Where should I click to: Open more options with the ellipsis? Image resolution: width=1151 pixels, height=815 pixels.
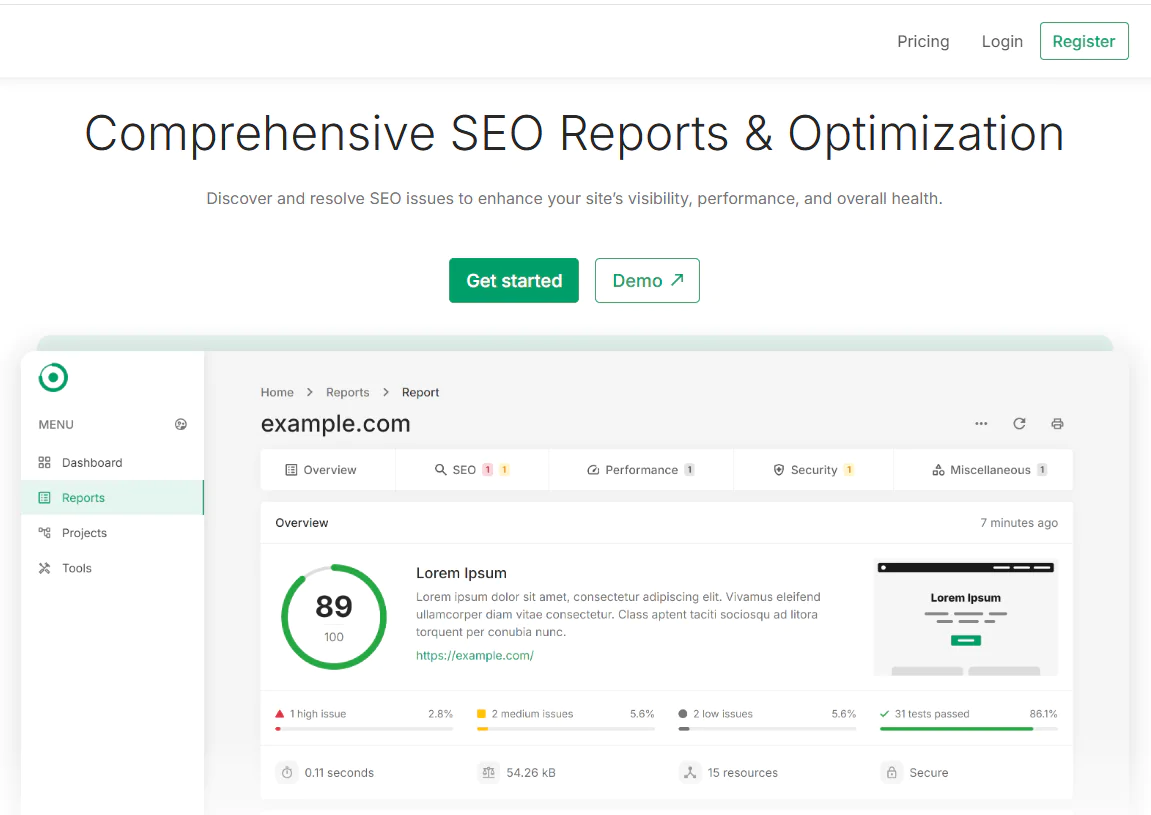click(981, 424)
